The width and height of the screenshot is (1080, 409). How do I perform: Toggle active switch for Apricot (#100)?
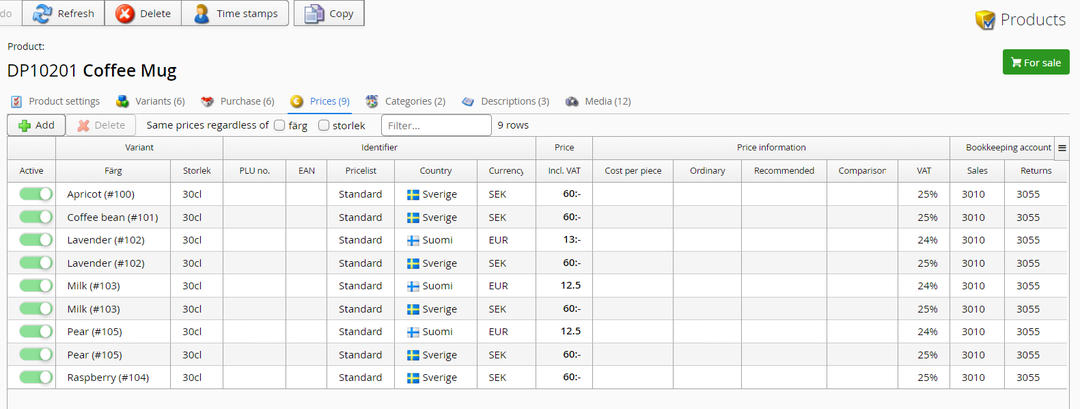coord(36,194)
